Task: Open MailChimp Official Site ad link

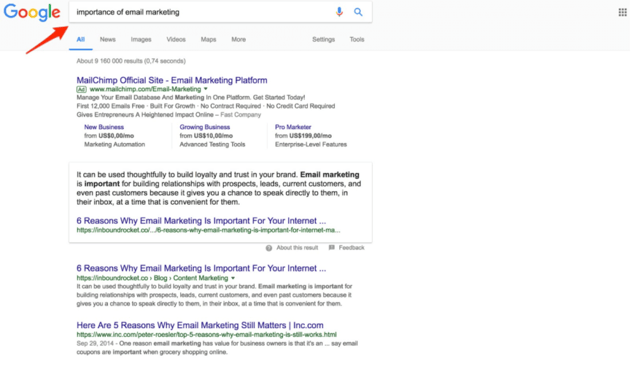Action: point(172,80)
